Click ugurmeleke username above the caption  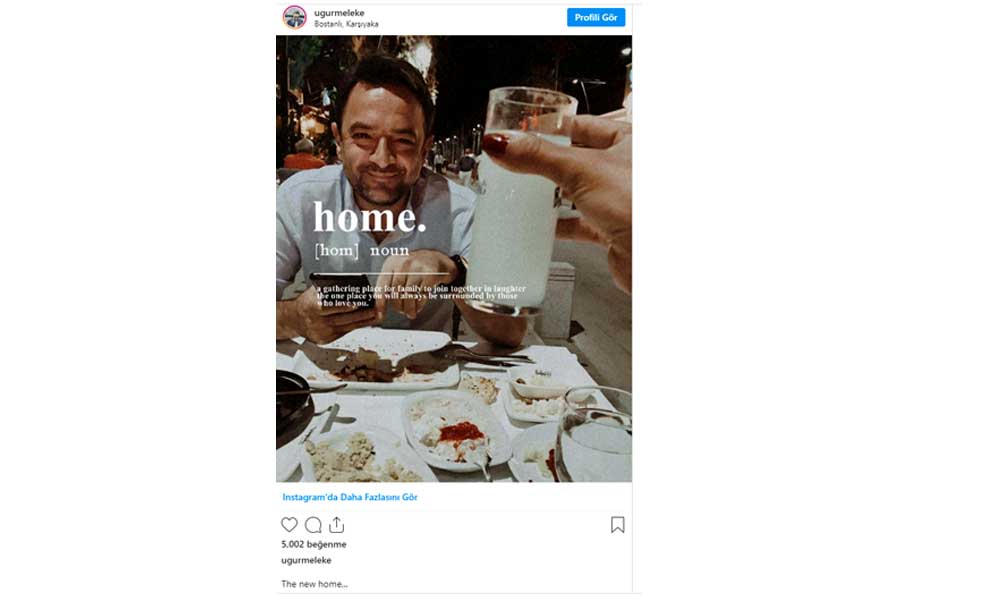306,561
